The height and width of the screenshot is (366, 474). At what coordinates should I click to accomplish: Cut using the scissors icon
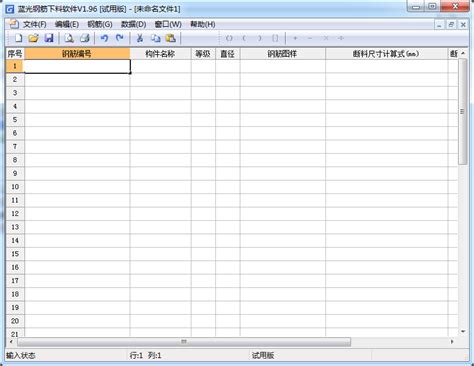[140, 38]
